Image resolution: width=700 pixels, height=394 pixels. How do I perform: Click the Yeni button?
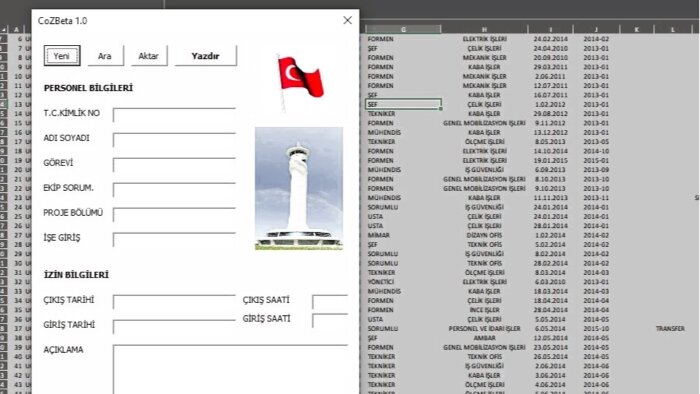pyautogui.click(x=62, y=56)
